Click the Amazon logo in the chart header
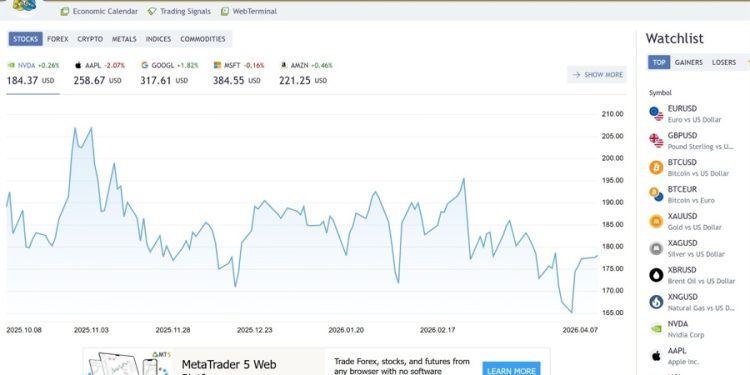Viewport: 750px width, 375px height. click(284, 66)
